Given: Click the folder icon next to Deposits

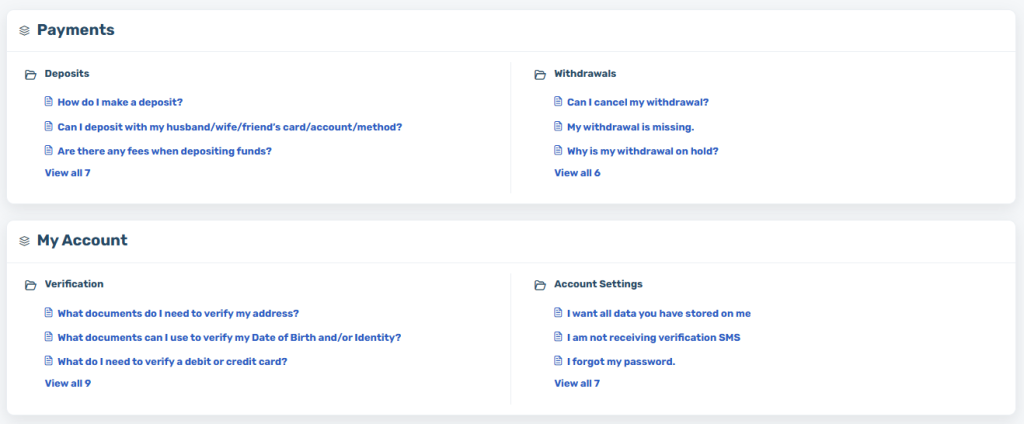Looking at the screenshot, I should [30, 74].
